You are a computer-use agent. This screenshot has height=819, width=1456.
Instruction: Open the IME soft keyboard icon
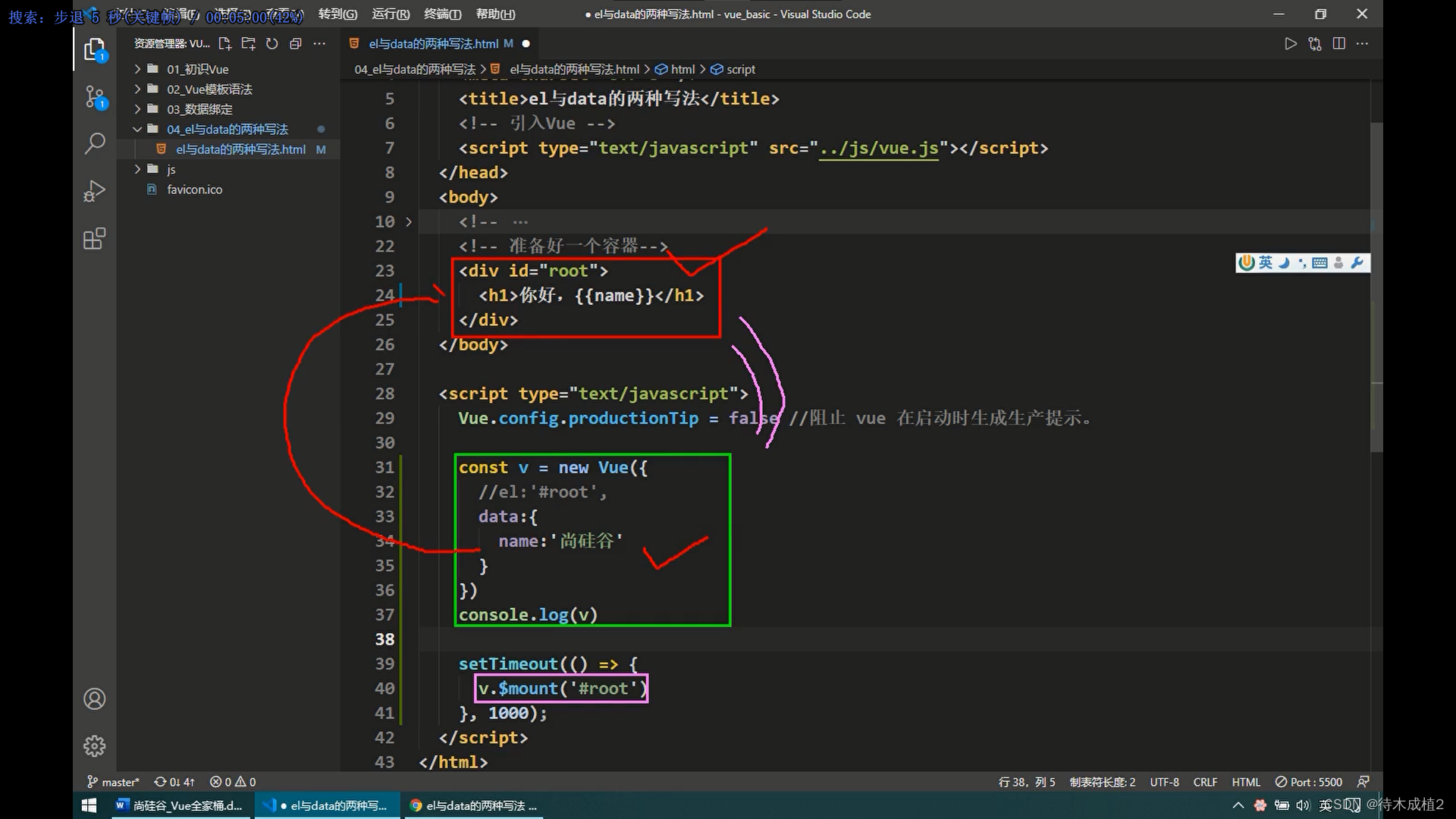pos(1319,262)
